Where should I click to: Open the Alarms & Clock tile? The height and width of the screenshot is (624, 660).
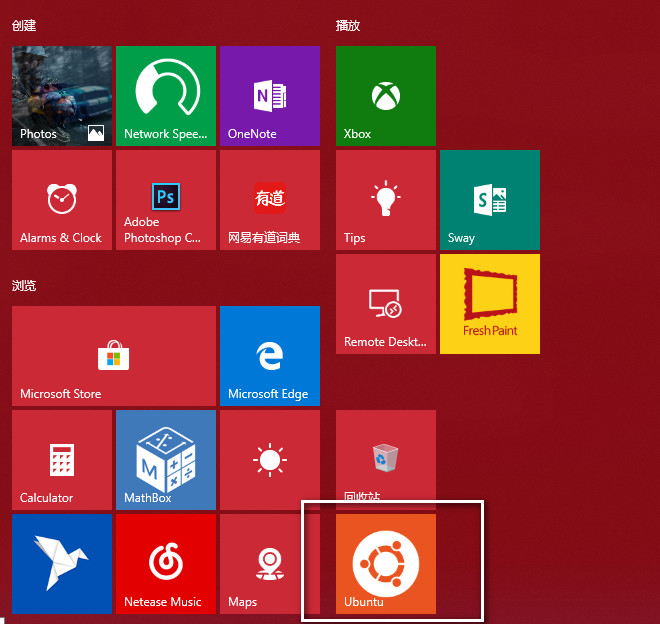pyautogui.click(x=61, y=200)
